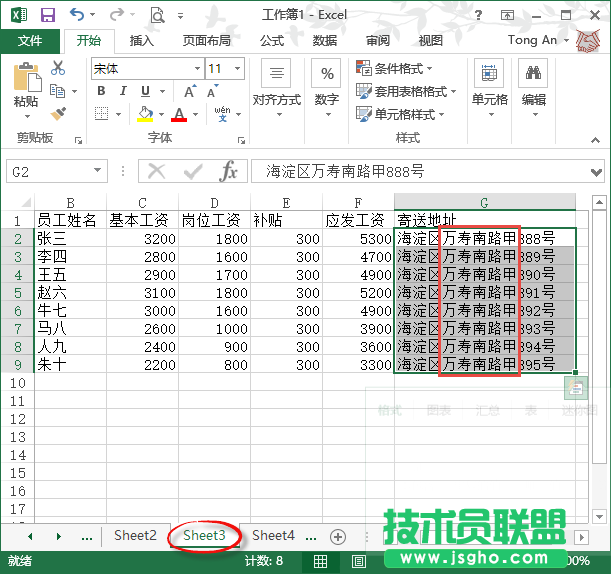Click the Cut scissors icon
The height and width of the screenshot is (574, 611).
(x=58, y=68)
